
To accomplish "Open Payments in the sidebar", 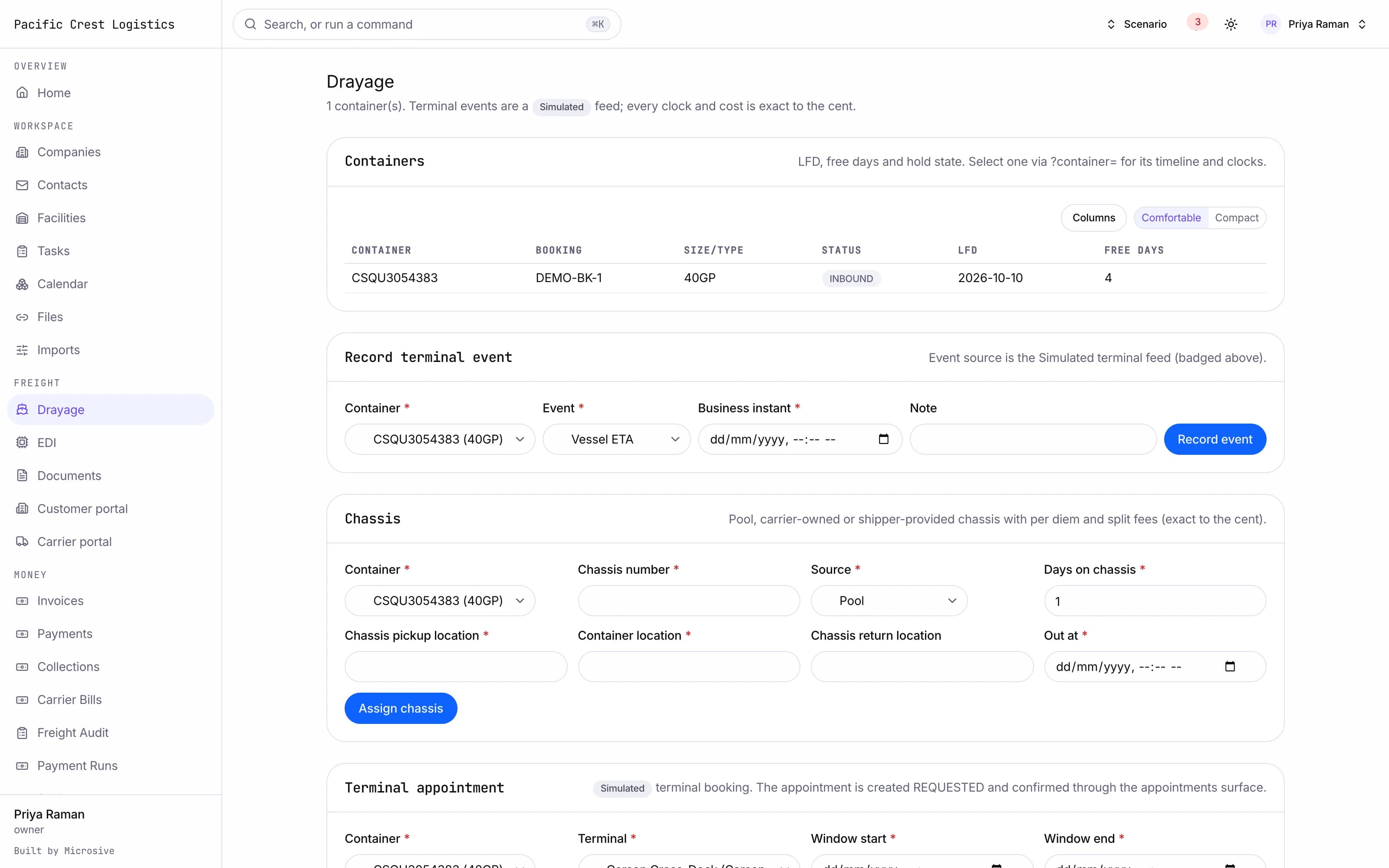I will point(110,634).
